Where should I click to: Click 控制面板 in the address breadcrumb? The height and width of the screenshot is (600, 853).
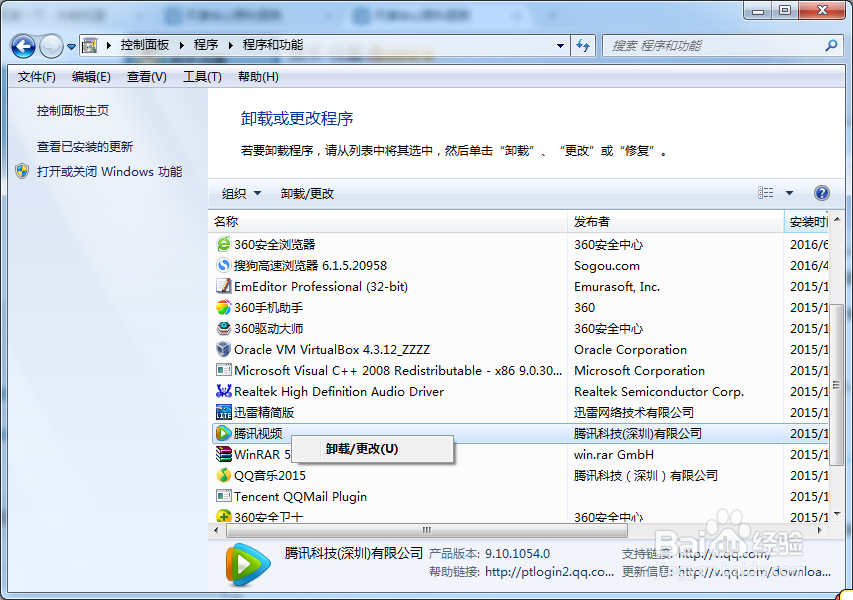(x=145, y=45)
